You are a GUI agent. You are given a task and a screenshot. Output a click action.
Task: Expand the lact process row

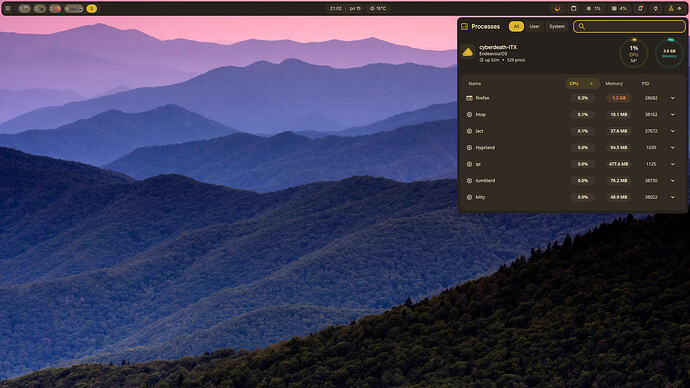672,131
